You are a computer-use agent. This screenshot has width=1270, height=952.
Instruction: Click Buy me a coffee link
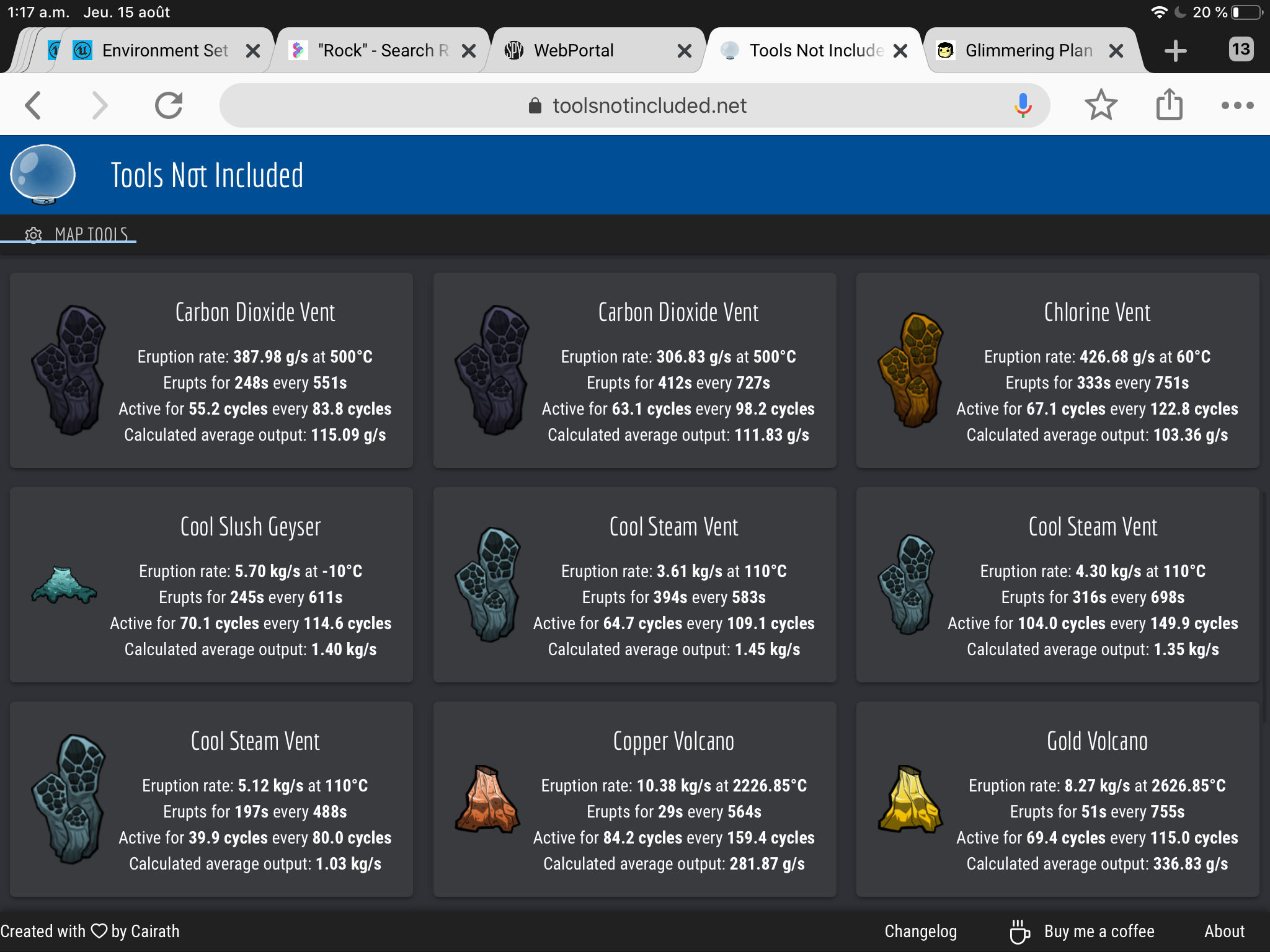(1098, 931)
